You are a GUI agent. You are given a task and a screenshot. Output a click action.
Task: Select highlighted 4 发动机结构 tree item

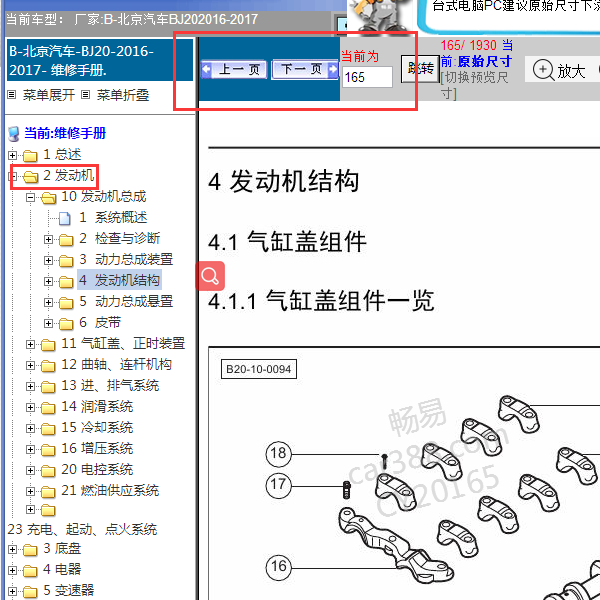(119, 280)
